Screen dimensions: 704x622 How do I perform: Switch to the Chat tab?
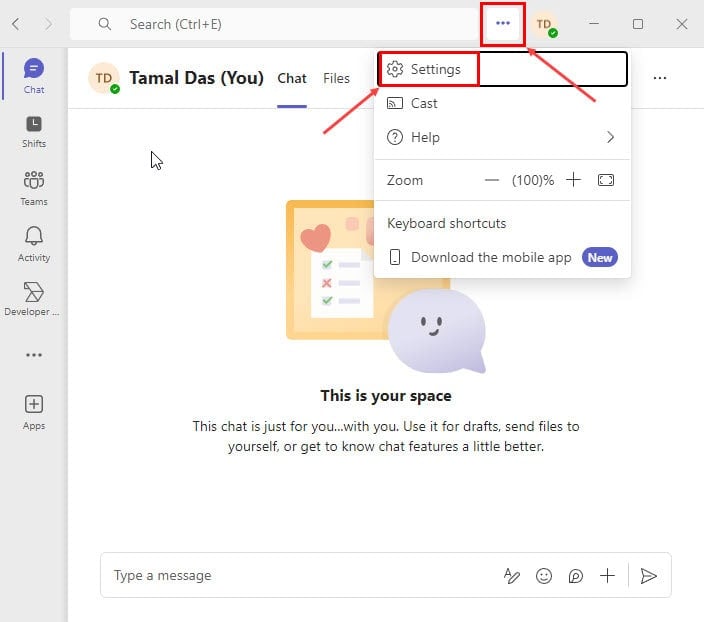coord(292,79)
